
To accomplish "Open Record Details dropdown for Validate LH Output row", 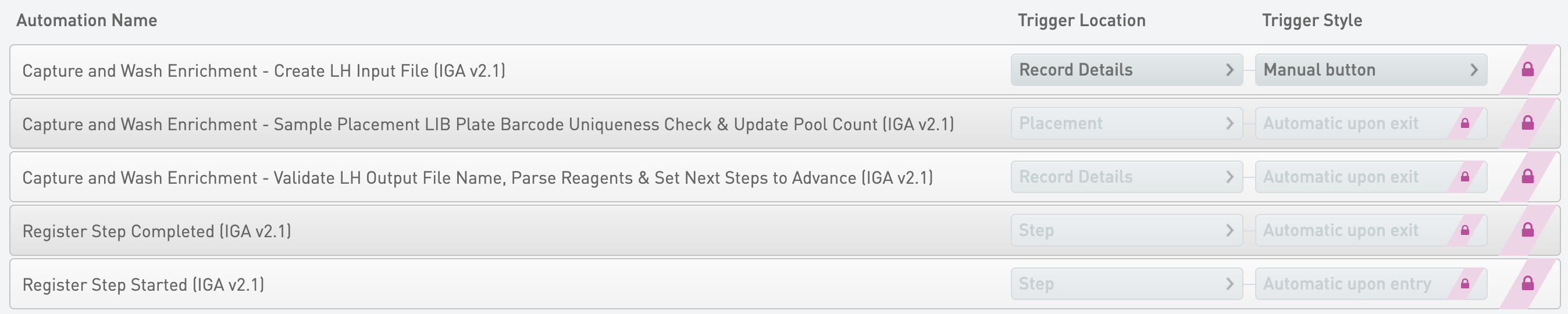I will 1126,177.
